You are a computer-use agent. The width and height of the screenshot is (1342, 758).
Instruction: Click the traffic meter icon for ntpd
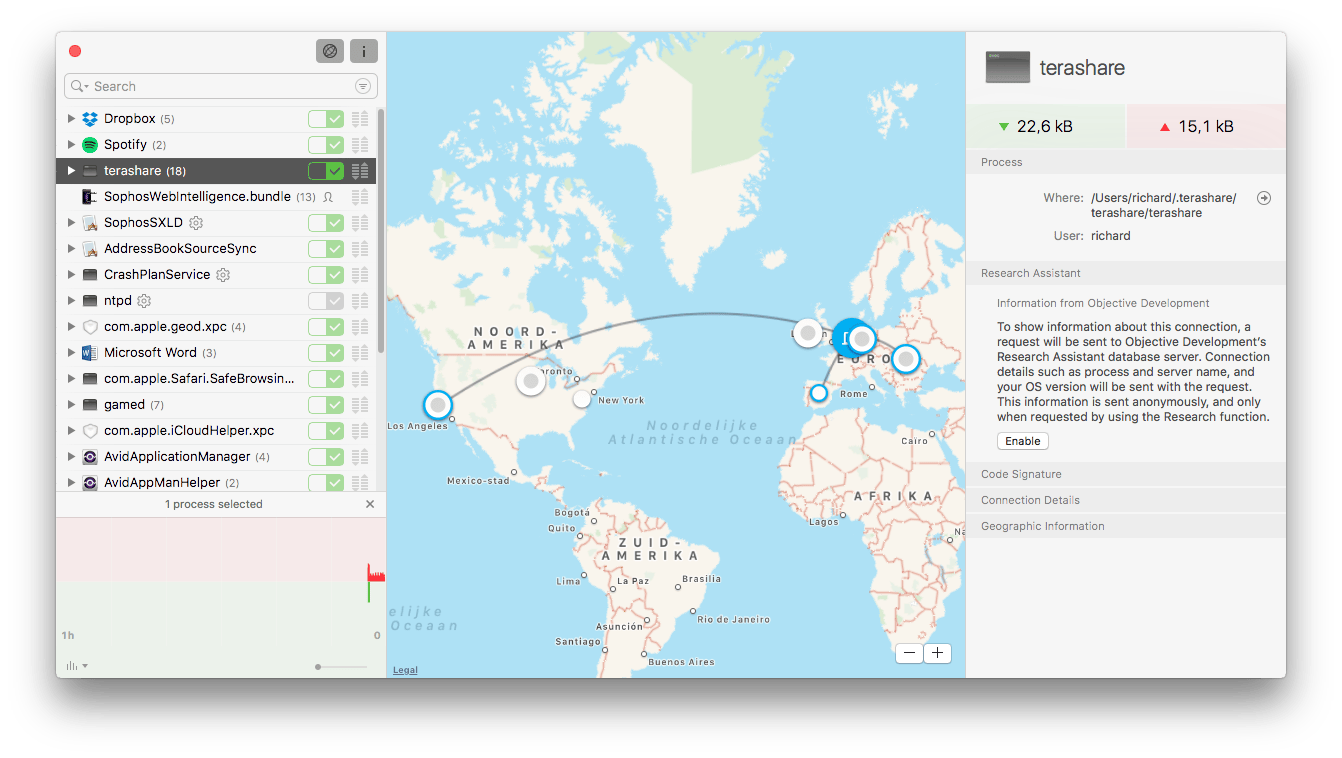(x=360, y=301)
